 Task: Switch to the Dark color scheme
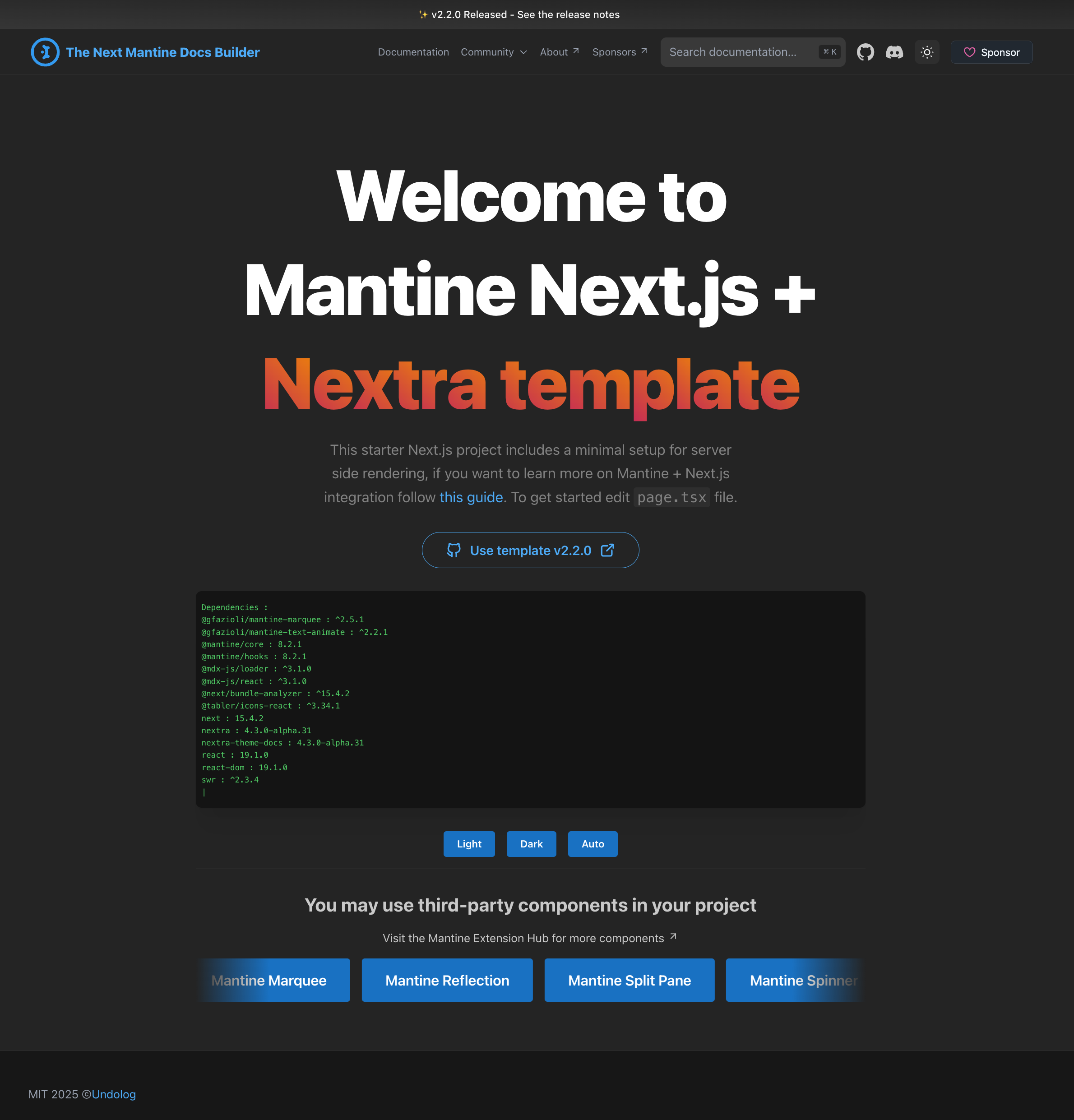[x=531, y=843]
